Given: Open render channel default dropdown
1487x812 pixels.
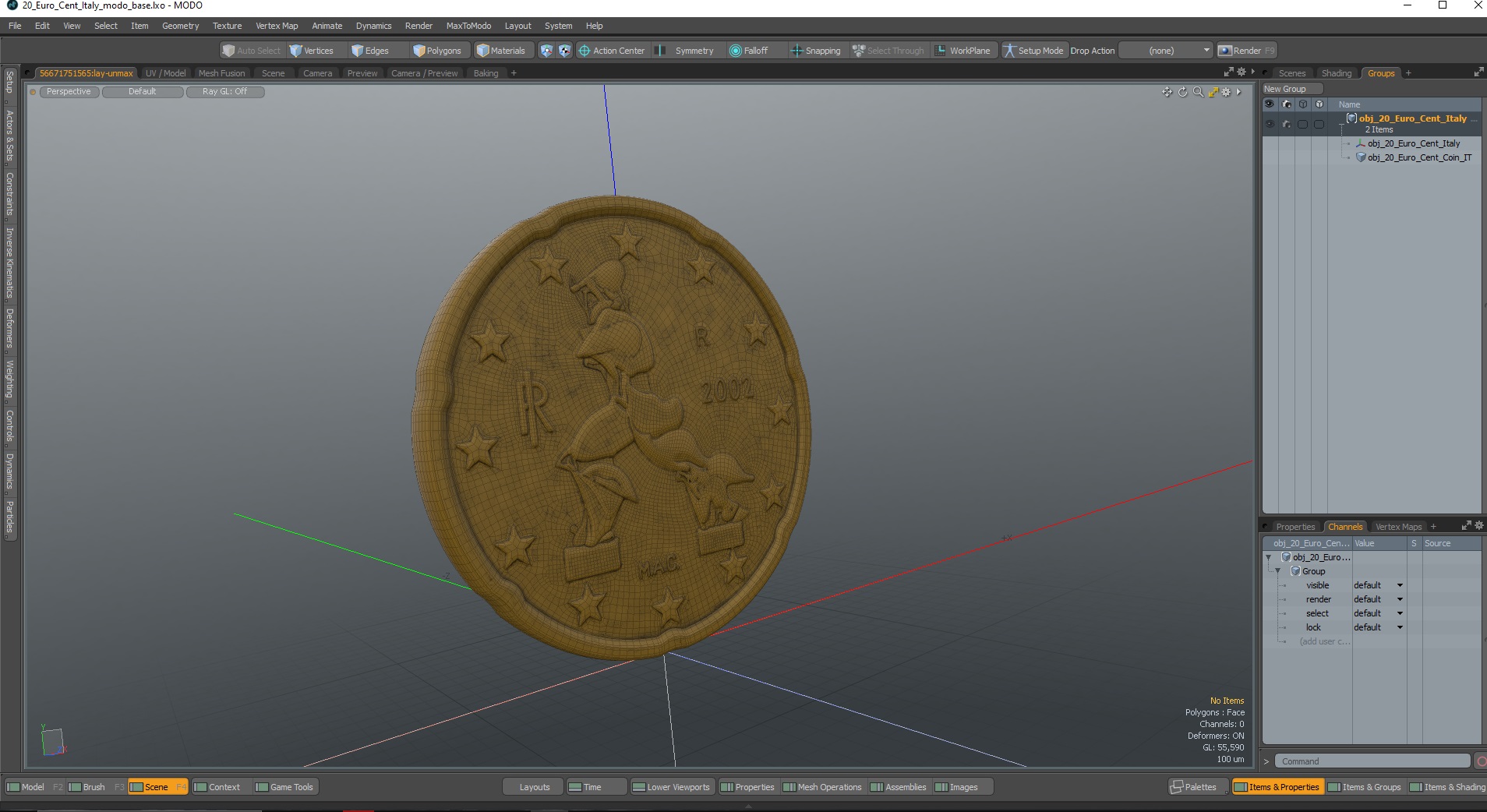Looking at the screenshot, I should click(1378, 599).
